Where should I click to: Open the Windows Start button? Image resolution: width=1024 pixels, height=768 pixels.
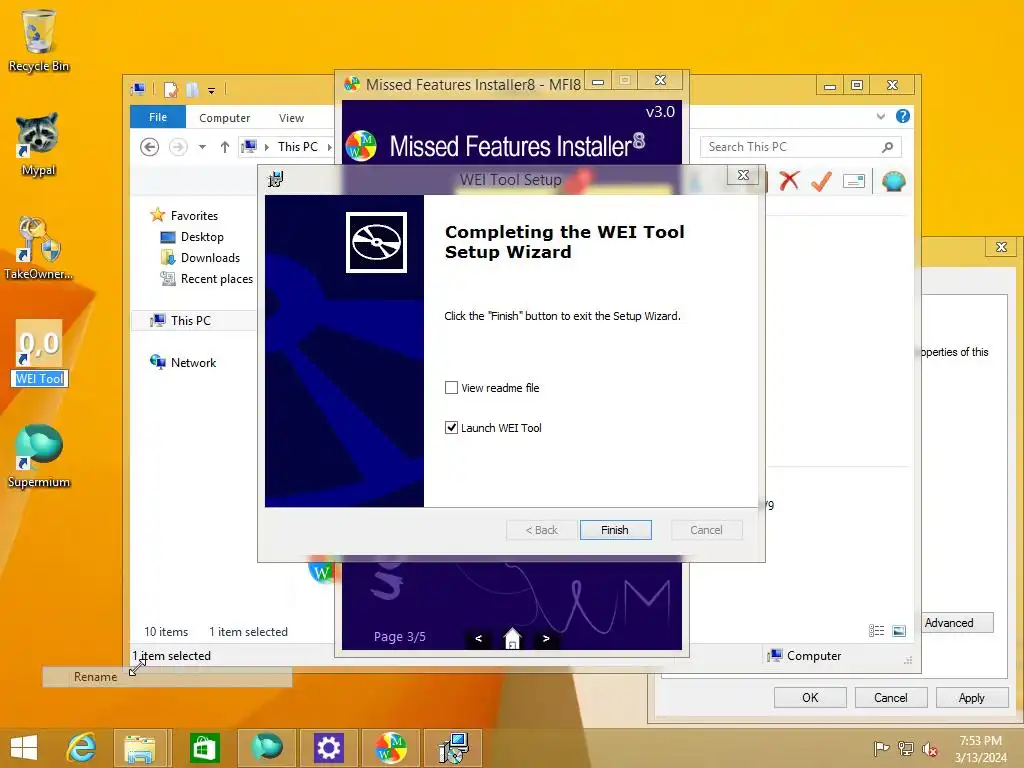click(24, 748)
